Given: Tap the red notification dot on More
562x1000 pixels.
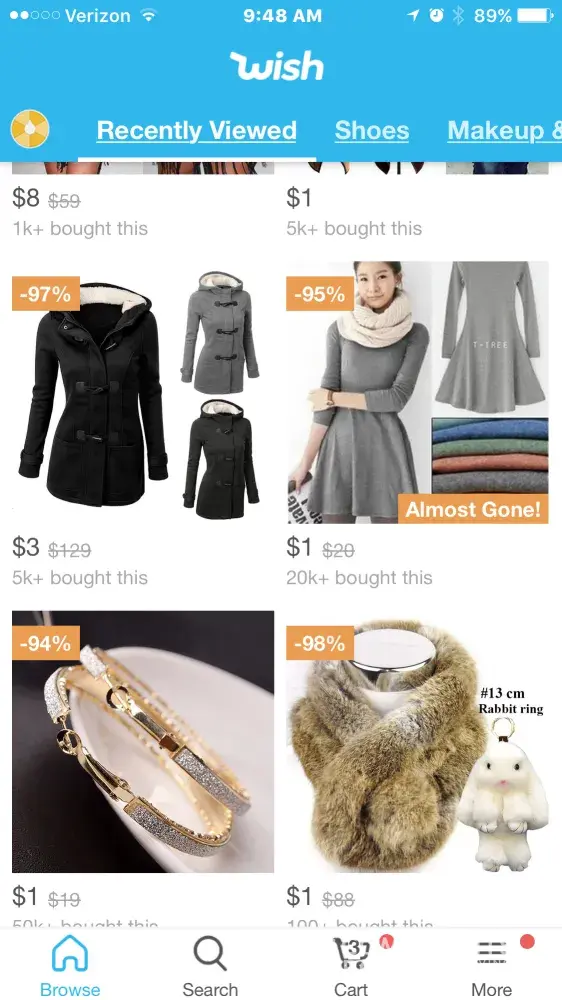Looking at the screenshot, I should tap(527, 941).
